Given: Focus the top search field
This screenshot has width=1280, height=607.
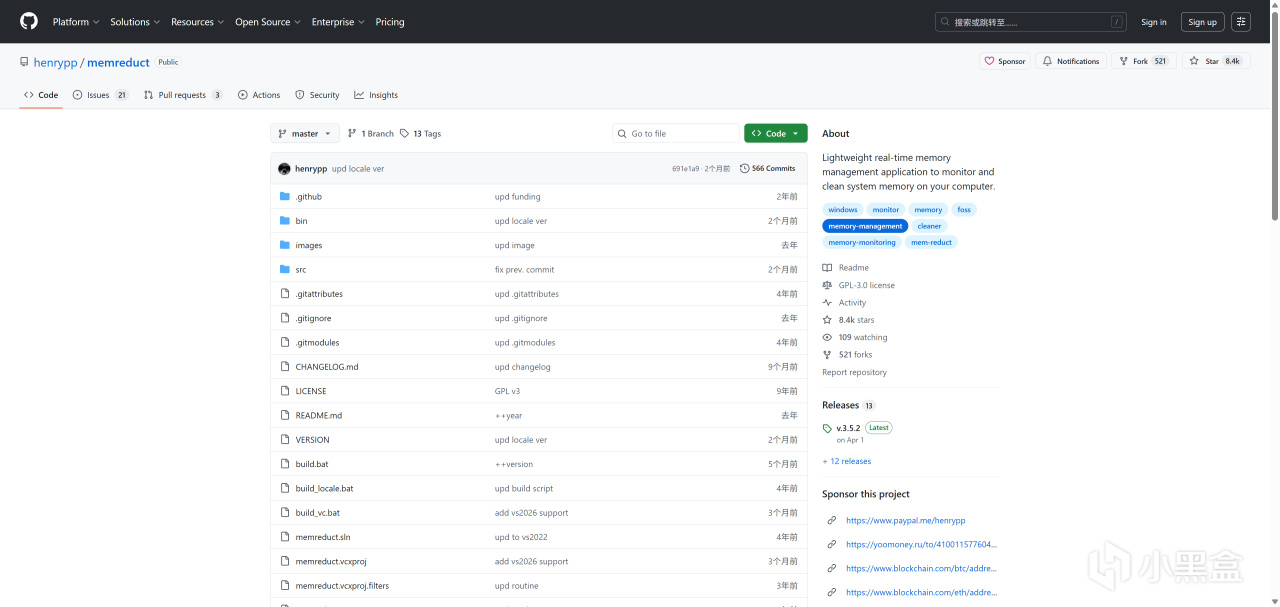Looking at the screenshot, I should click(x=1031, y=22).
